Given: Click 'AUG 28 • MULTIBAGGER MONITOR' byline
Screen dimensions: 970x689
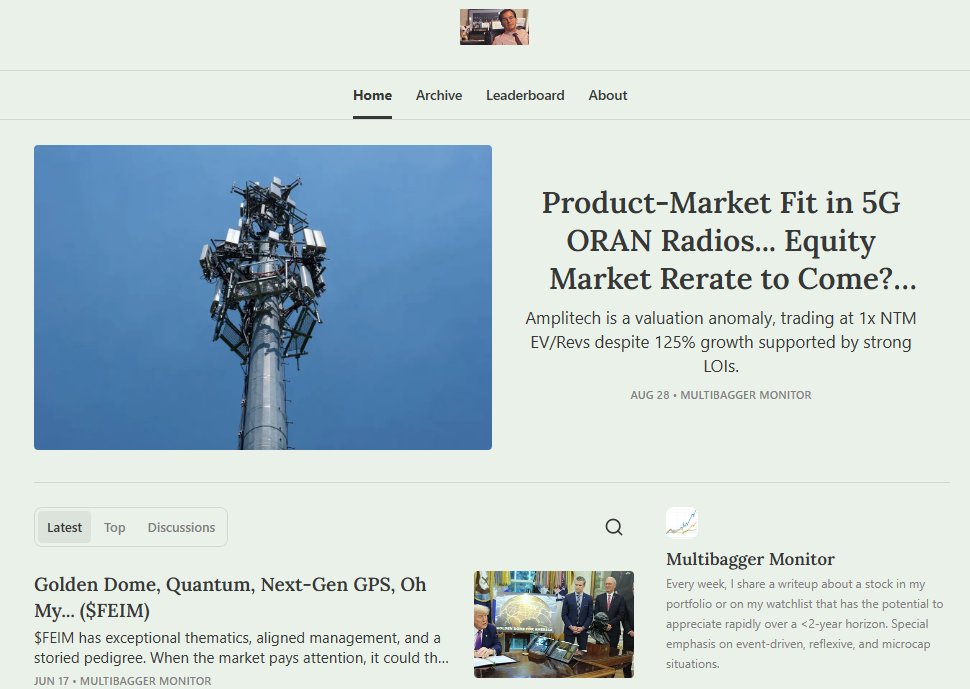Looking at the screenshot, I should (721, 395).
